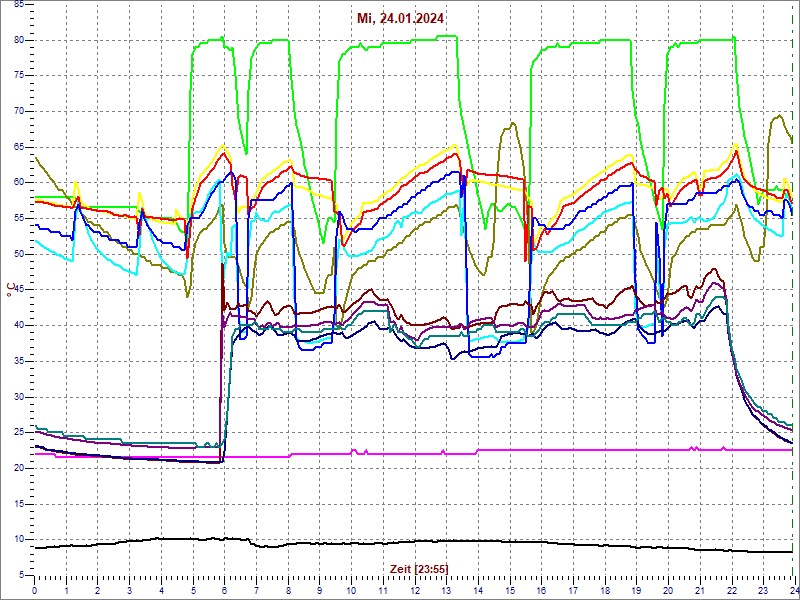Click the y-axis value 55
Viewport: 800px width, 600px height.
[x=19, y=218]
